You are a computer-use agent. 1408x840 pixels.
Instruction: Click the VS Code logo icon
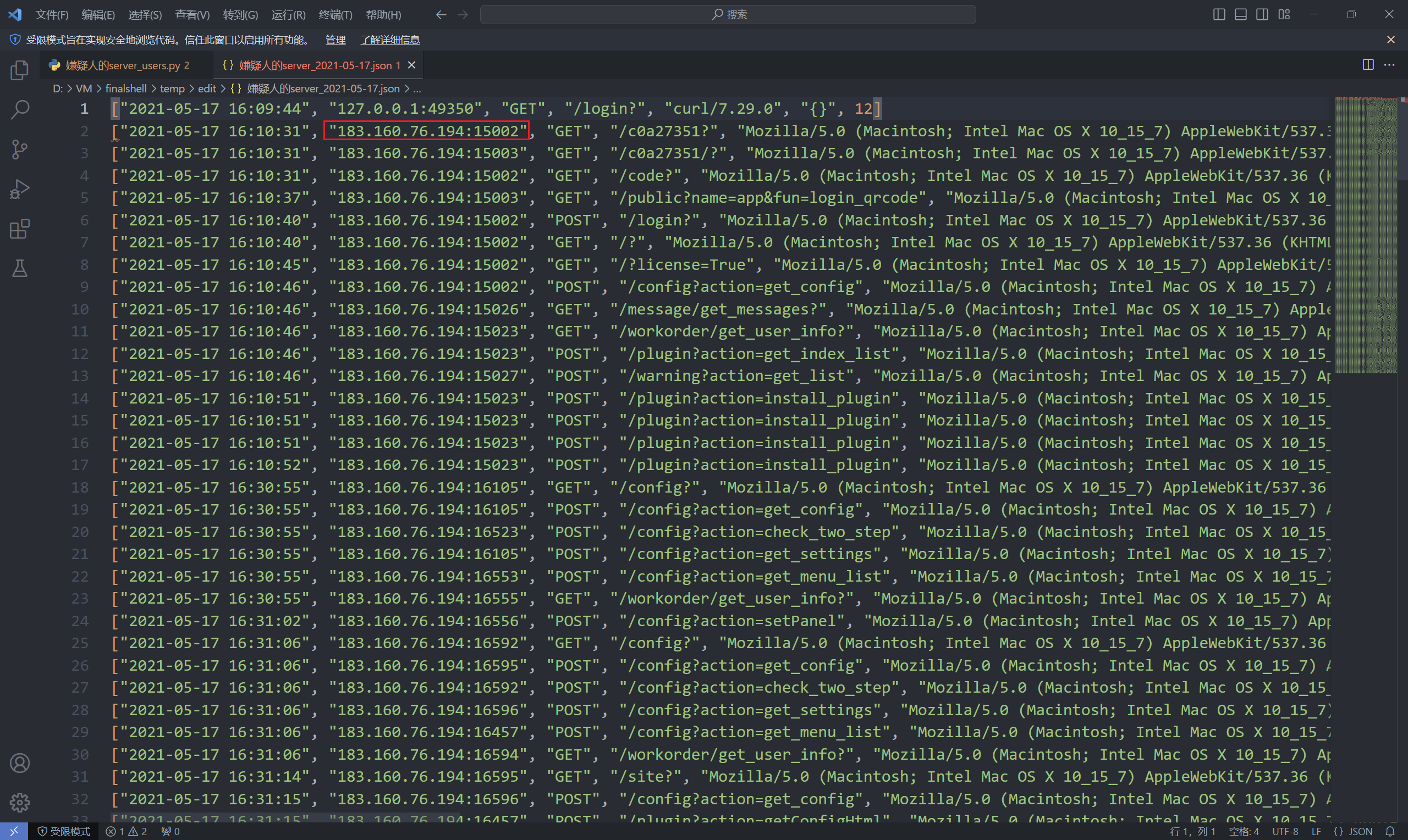click(15, 14)
